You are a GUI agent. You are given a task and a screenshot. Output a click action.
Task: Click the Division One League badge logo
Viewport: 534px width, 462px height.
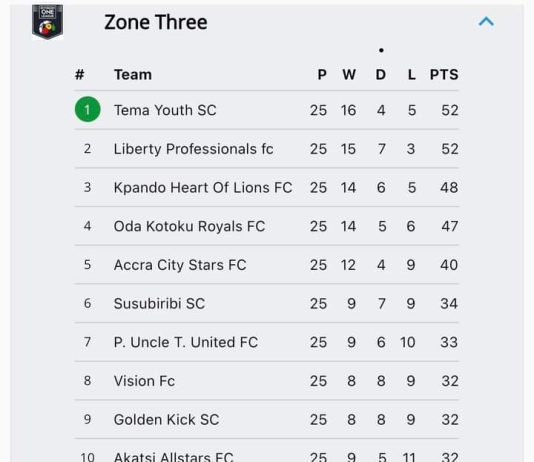point(47,22)
